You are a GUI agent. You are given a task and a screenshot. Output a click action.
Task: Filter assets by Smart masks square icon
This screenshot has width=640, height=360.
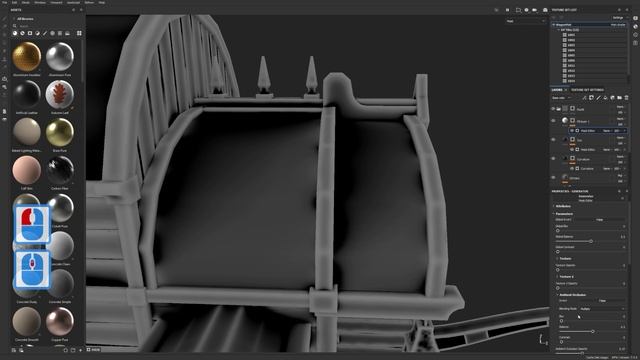click(30, 33)
